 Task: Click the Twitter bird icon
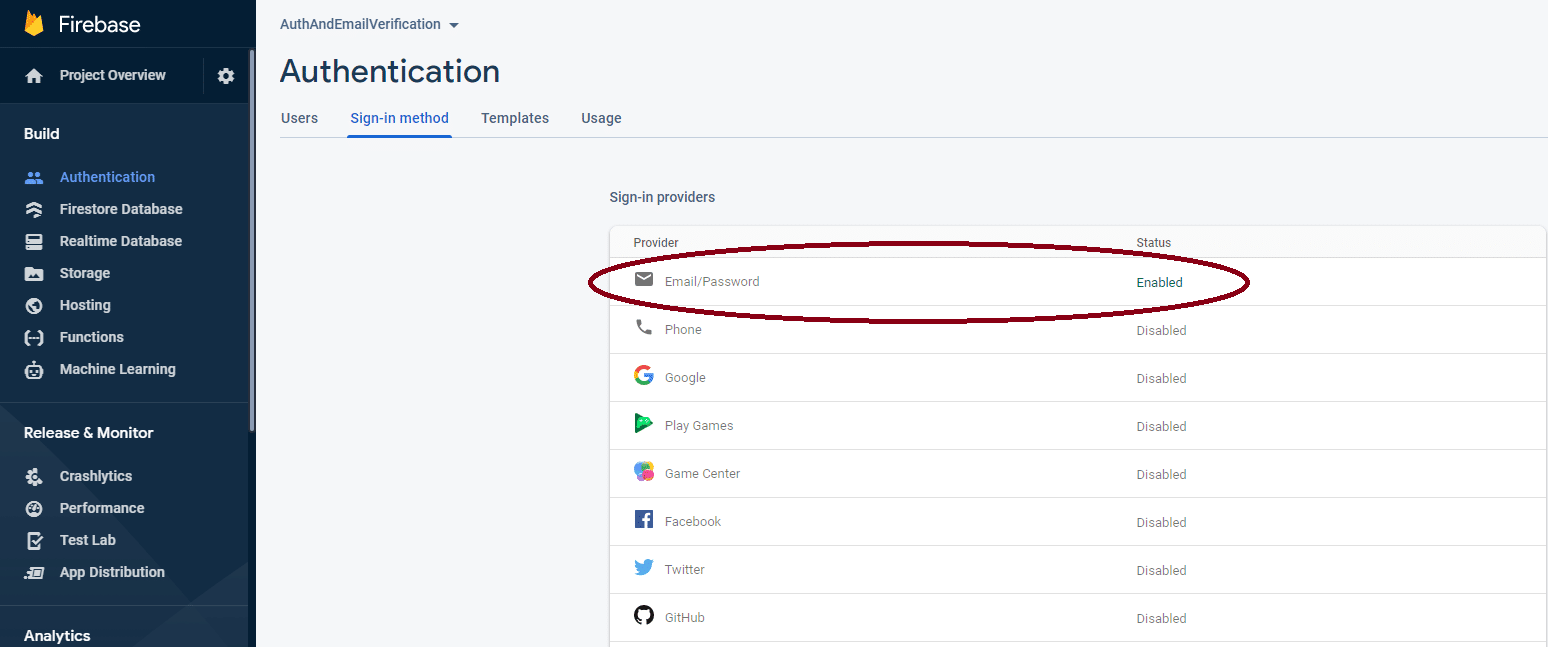[x=644, y=568]
